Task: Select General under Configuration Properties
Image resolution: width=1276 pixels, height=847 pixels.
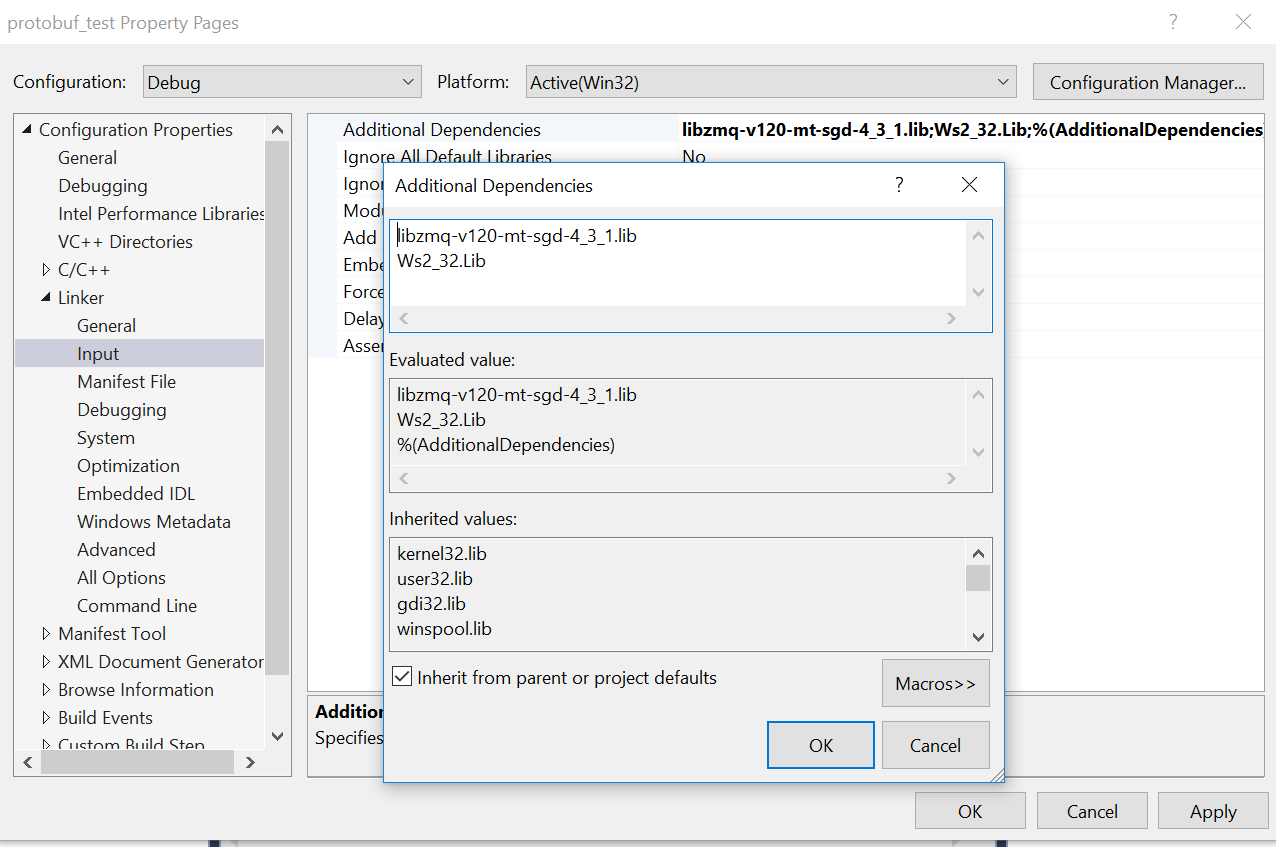Action: [x=87, y=158]
